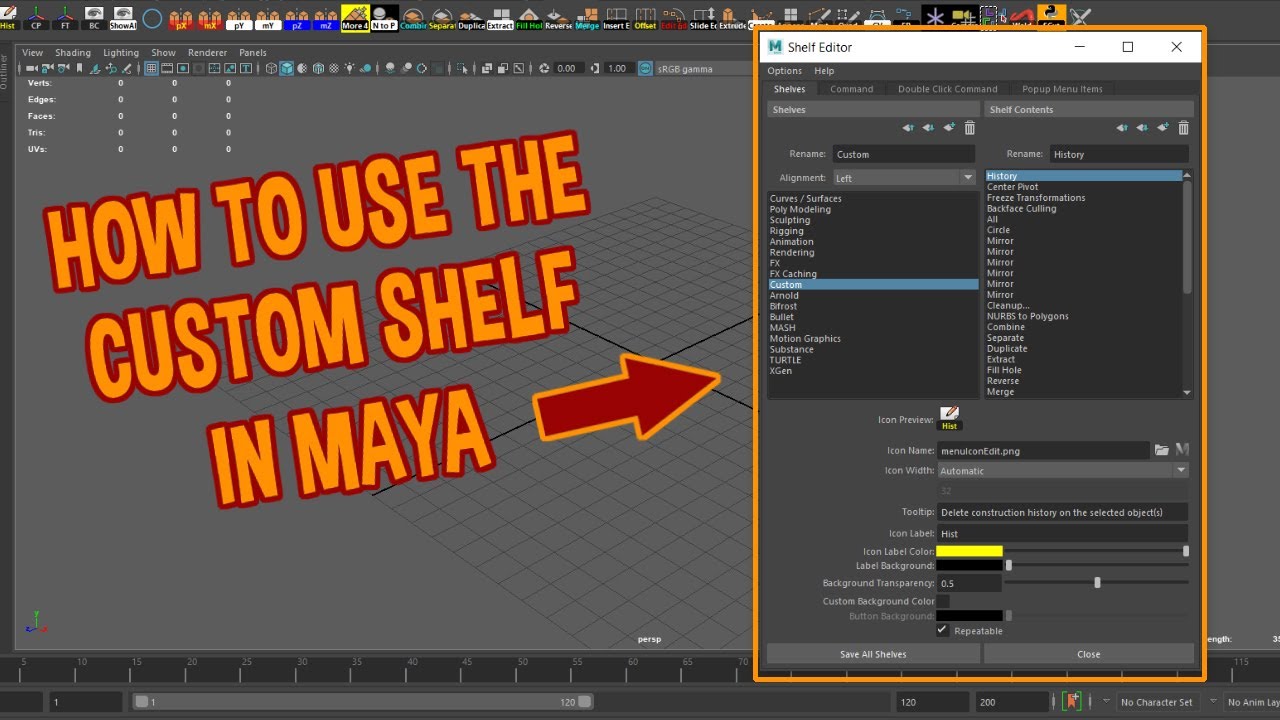
Task: Click the Hist shelf button
Action: [8, 16]
